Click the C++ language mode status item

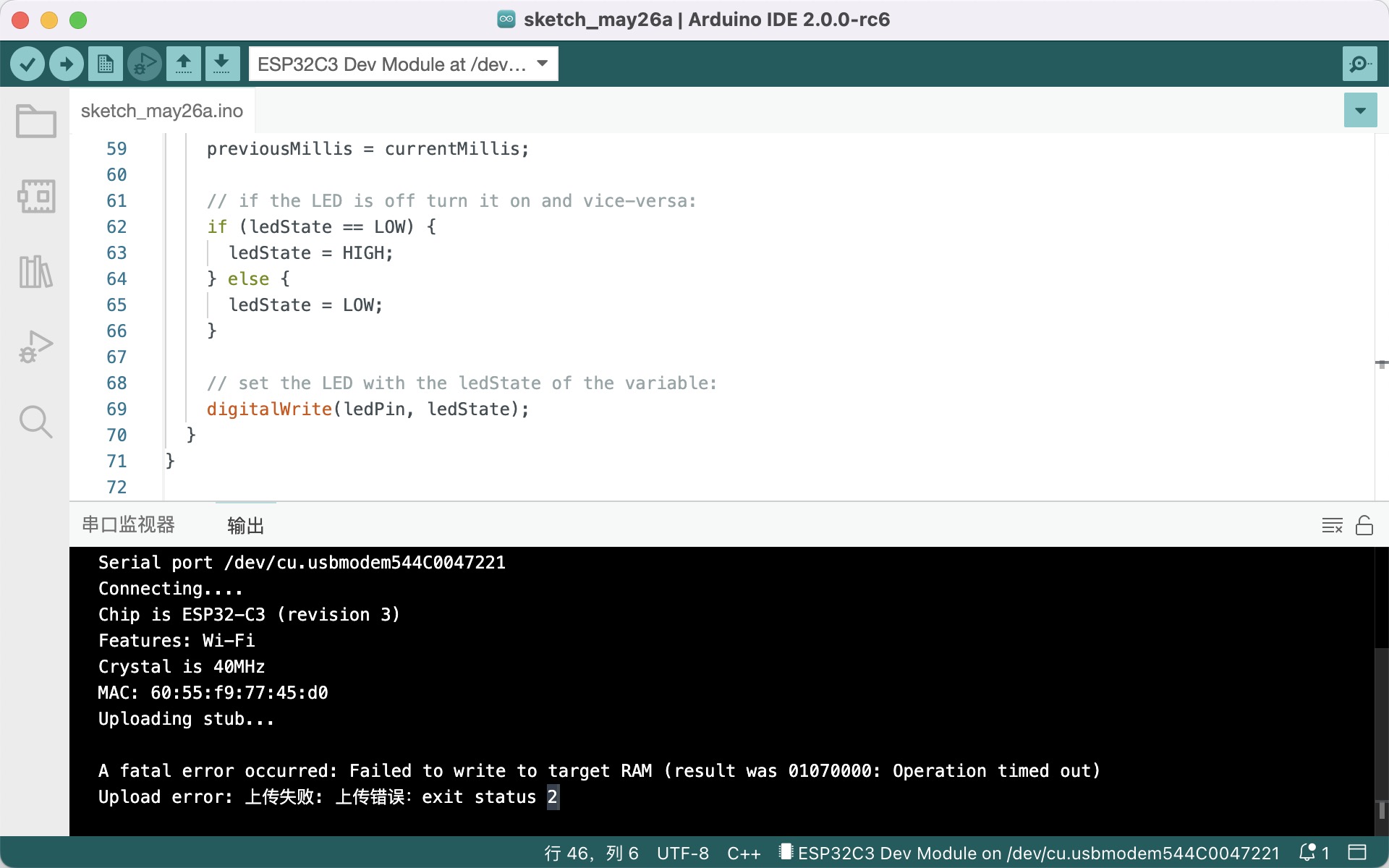(x=744, y=854)
